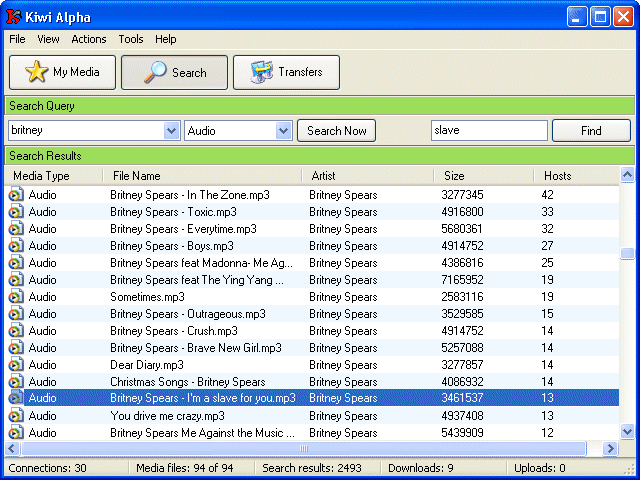The height and width of the screenshot is (480, 640).
Task: Click the audio icon beside Boys.mp3
Action: pos(16,246)
